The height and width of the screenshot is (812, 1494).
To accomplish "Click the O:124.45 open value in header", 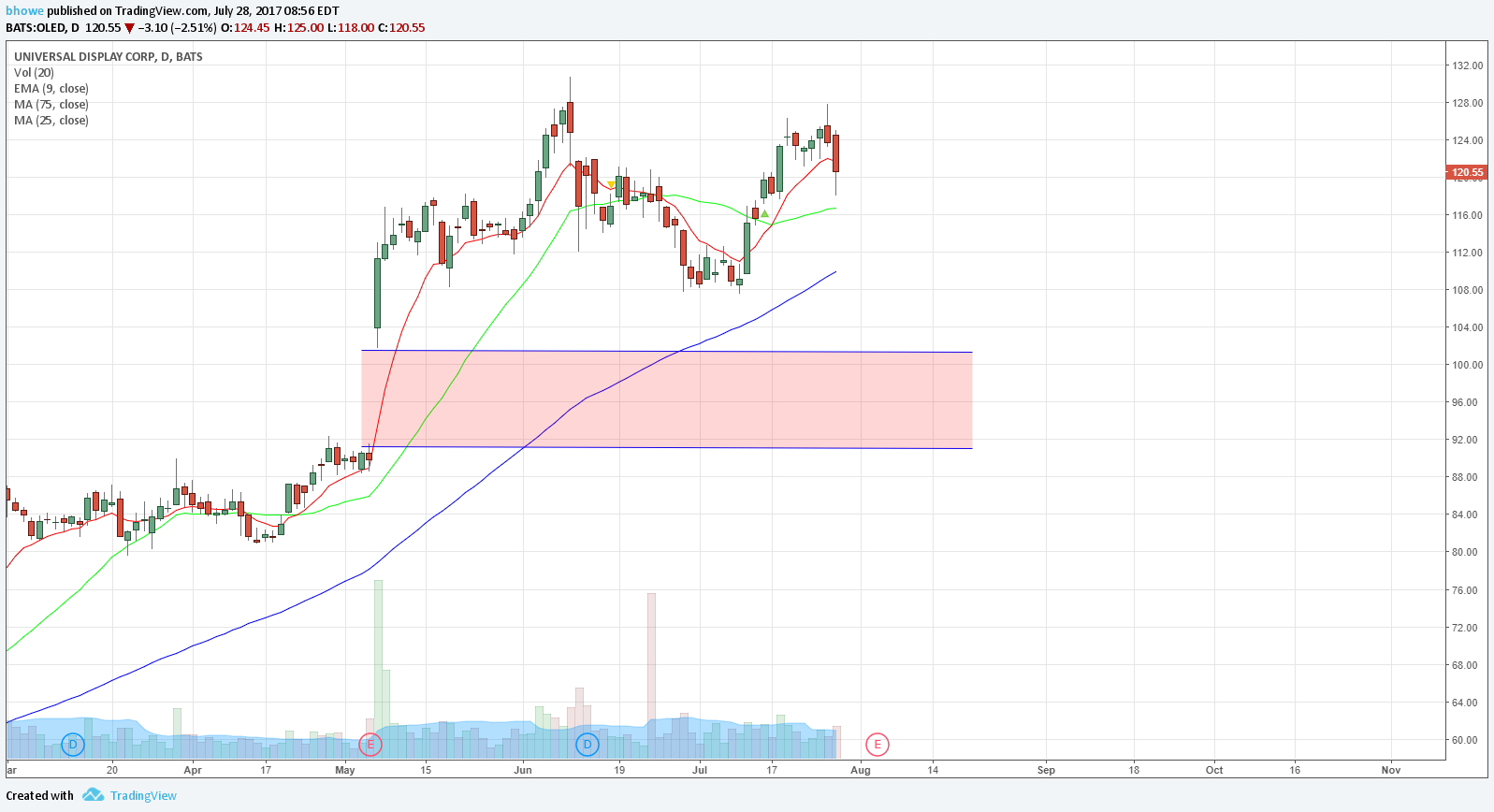I will click(245, 28).
